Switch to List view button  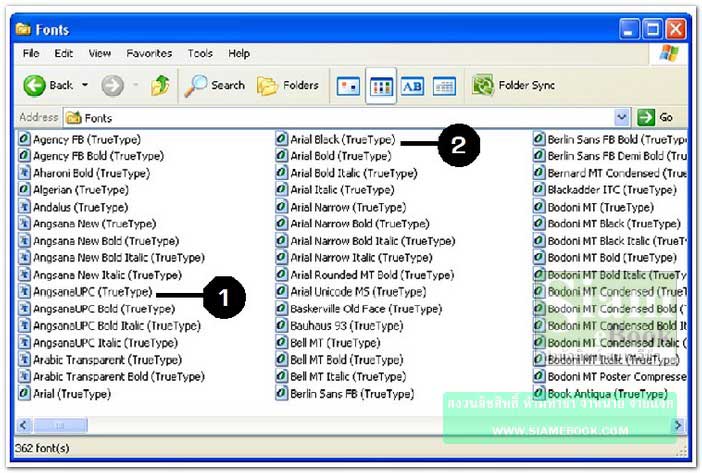(x=381, y=86)
